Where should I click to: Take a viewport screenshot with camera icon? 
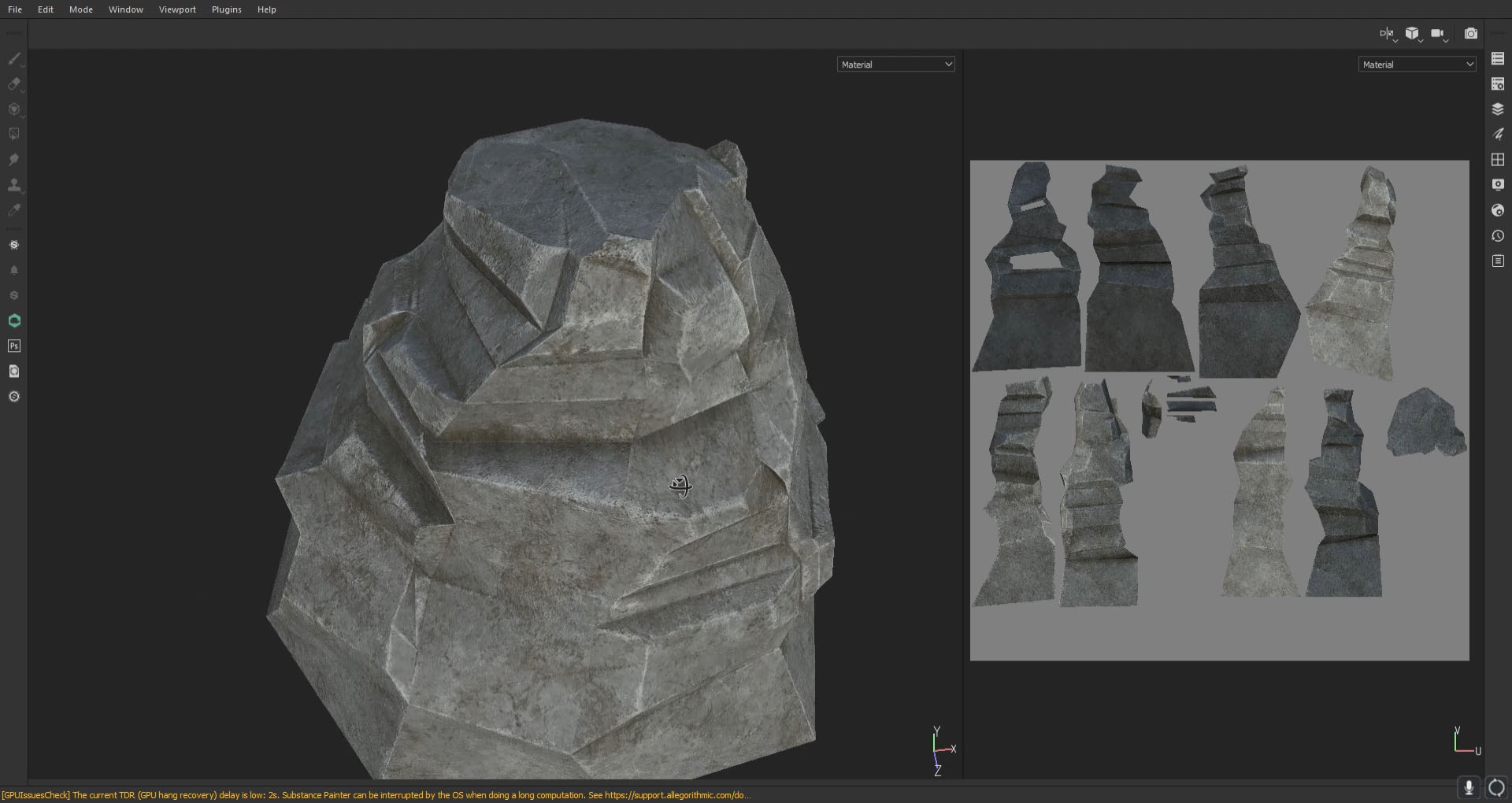click(x=1470, y=34)
